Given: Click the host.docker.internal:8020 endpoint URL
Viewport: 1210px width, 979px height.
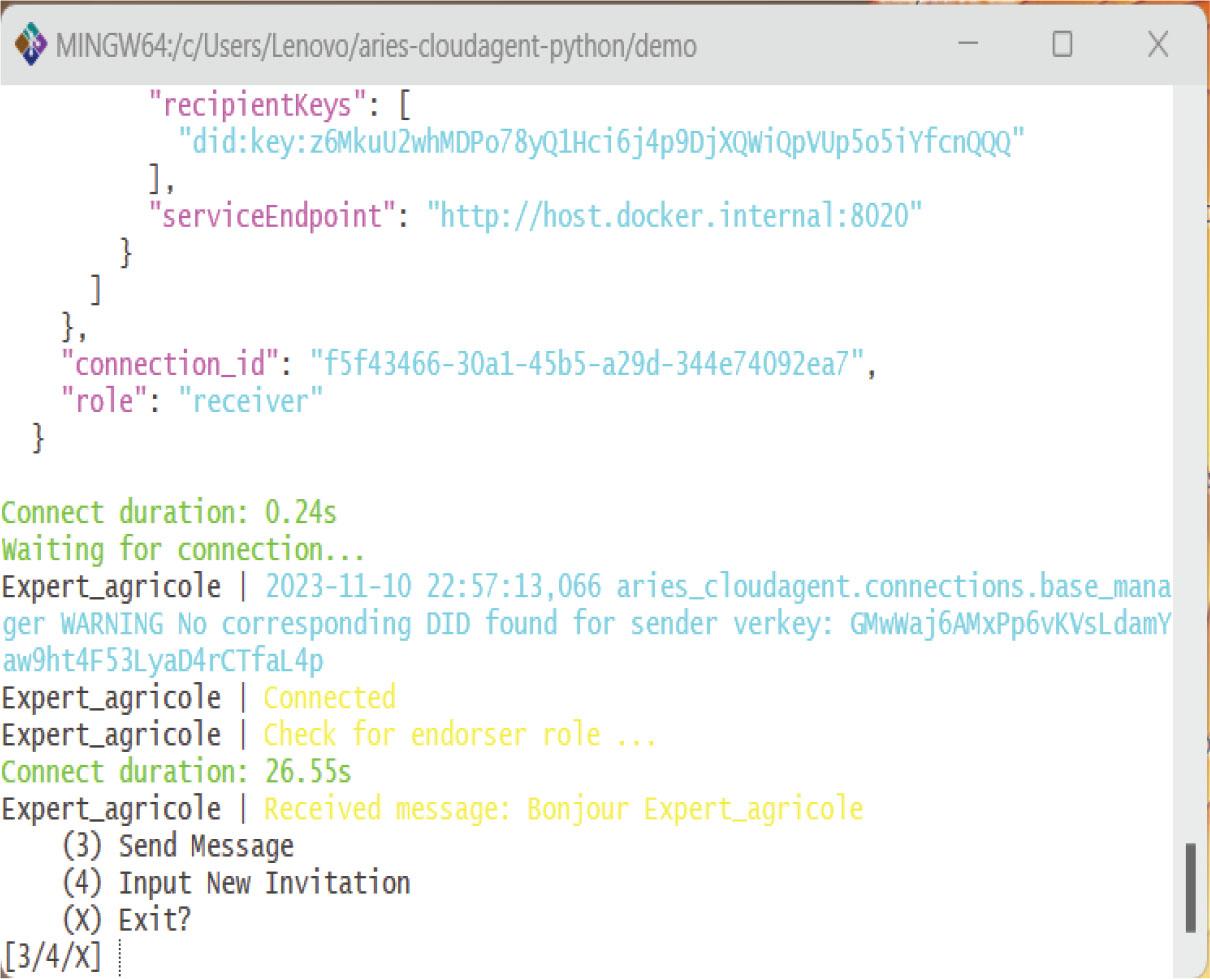Looking at the screenshot, I should point(675,215).
